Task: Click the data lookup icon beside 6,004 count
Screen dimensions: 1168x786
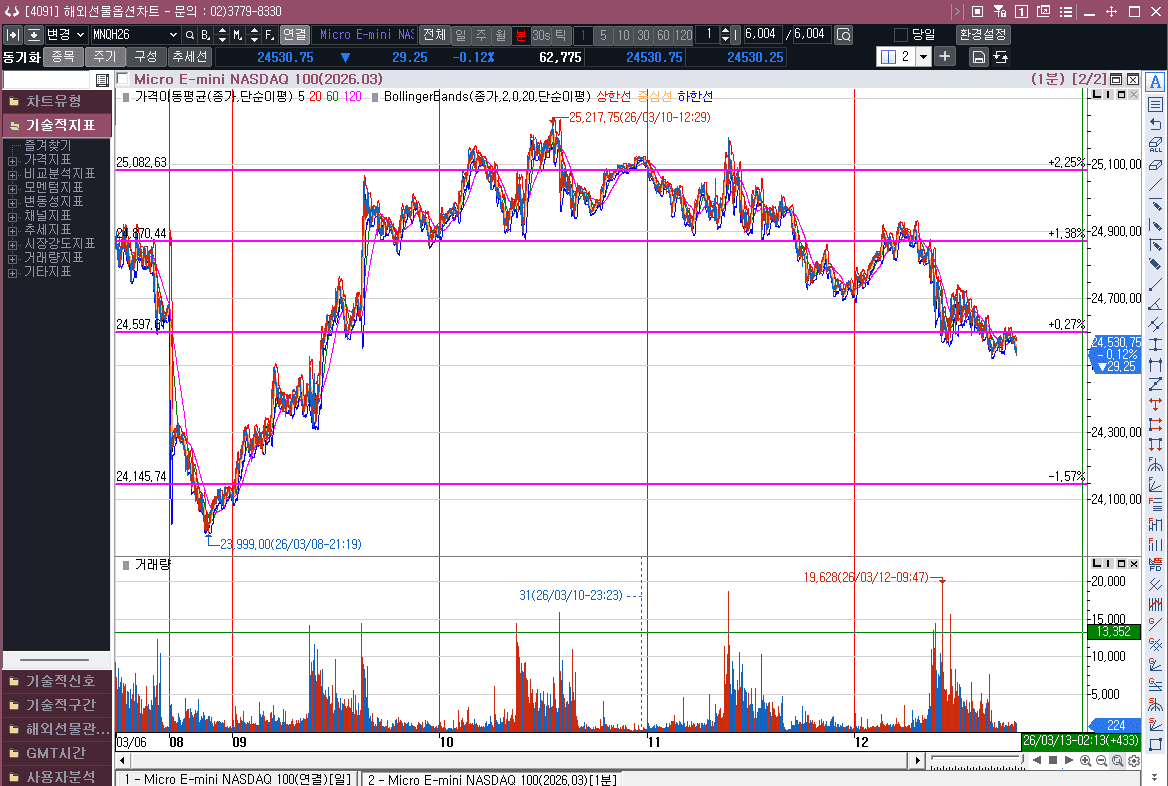Action: point(843,35)
